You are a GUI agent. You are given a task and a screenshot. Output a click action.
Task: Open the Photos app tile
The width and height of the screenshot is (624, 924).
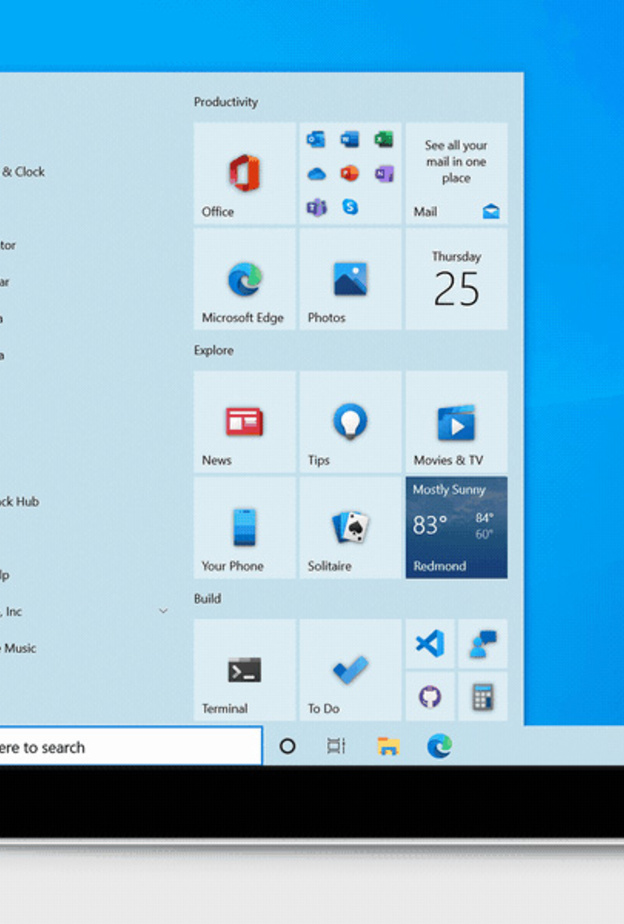(350, 280)
